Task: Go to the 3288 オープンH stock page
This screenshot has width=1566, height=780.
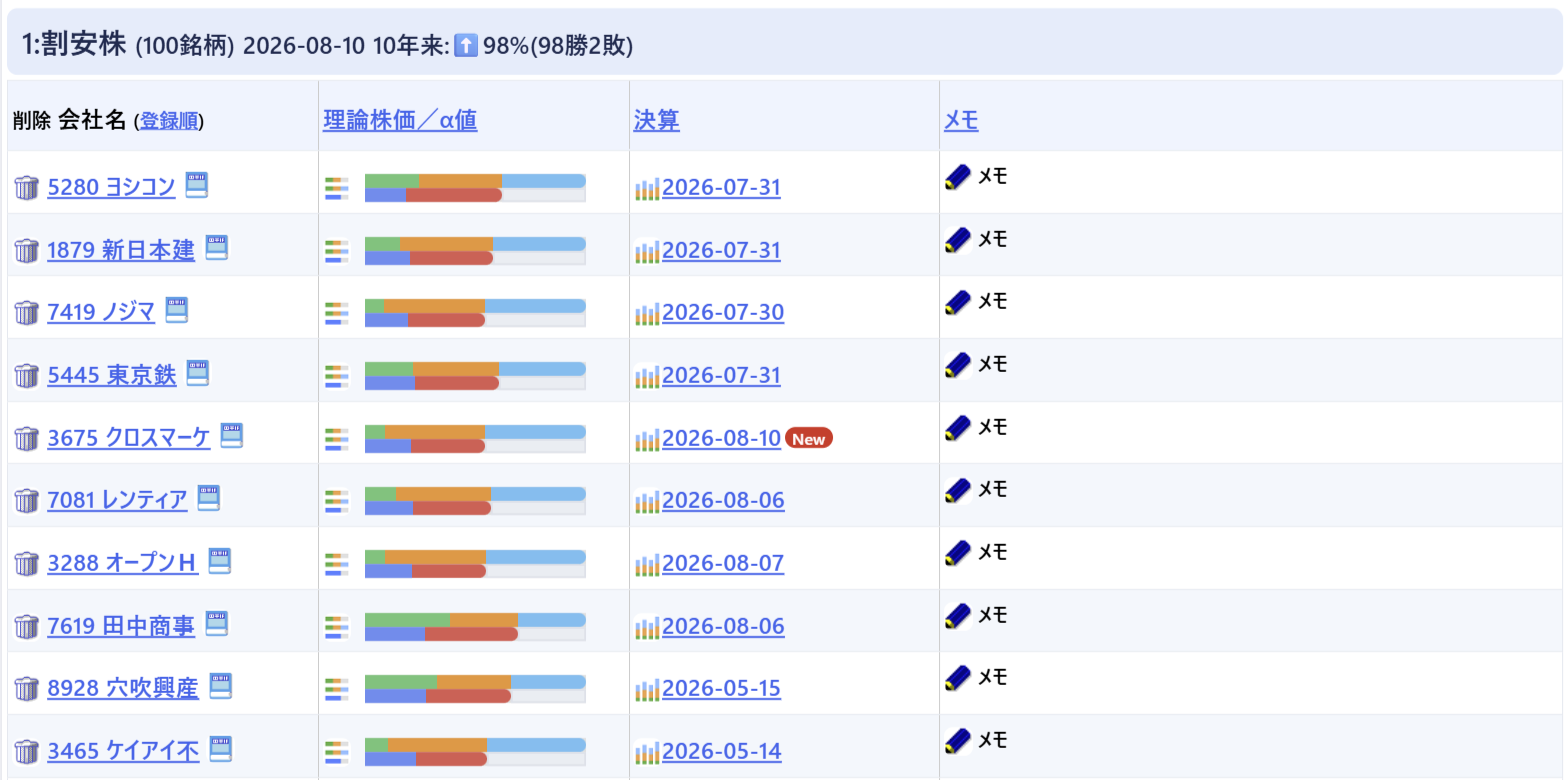Action: (x=123, y=563)
